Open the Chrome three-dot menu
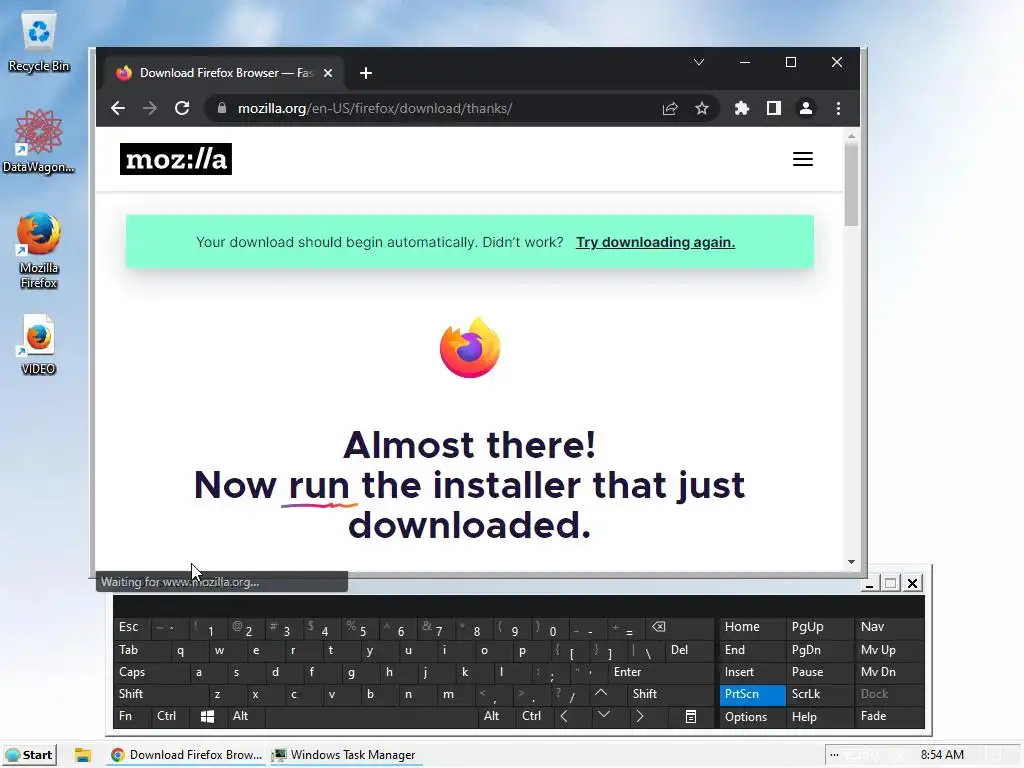 point(839,108)
